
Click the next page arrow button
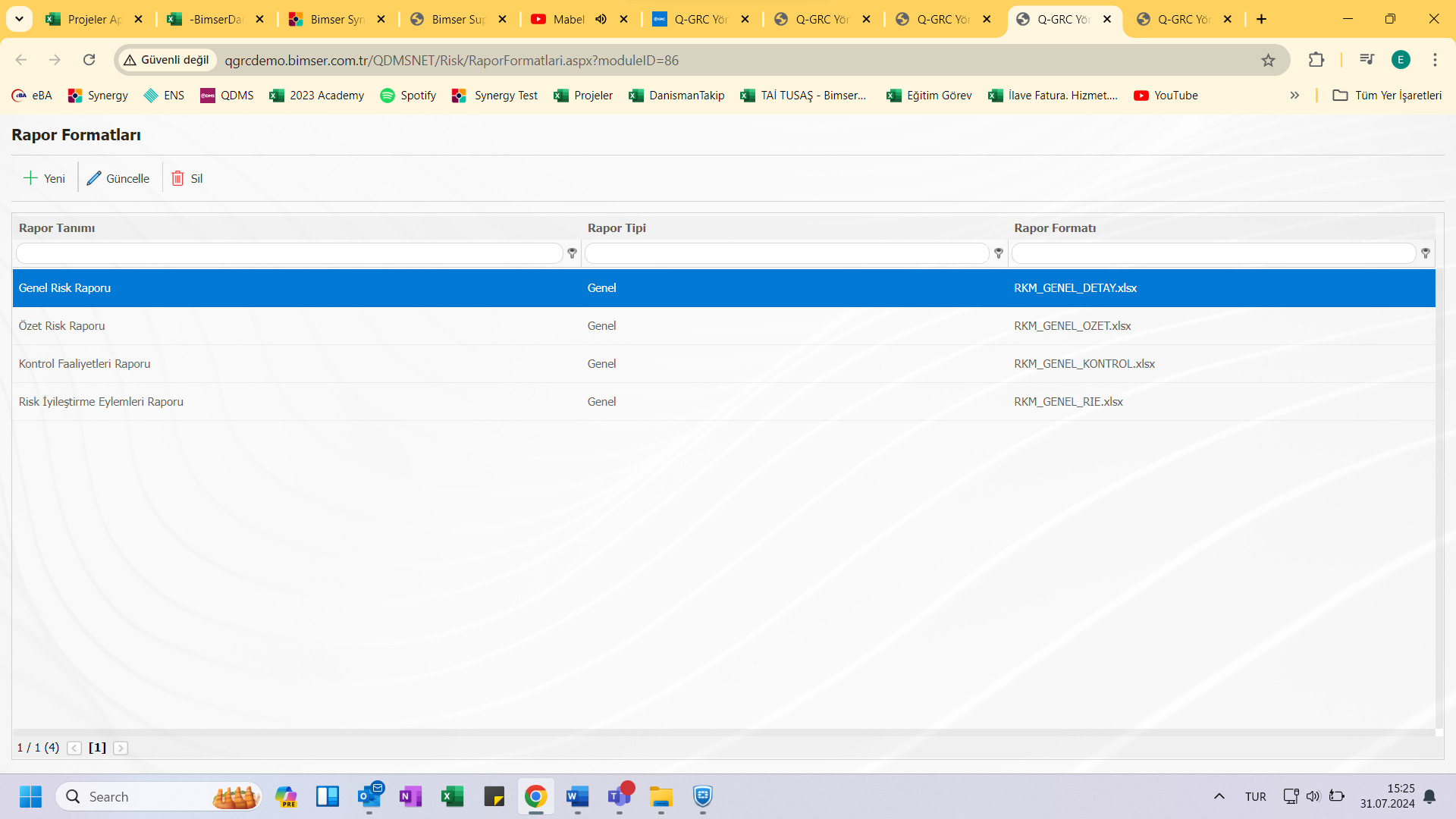[x=121, y=748]
